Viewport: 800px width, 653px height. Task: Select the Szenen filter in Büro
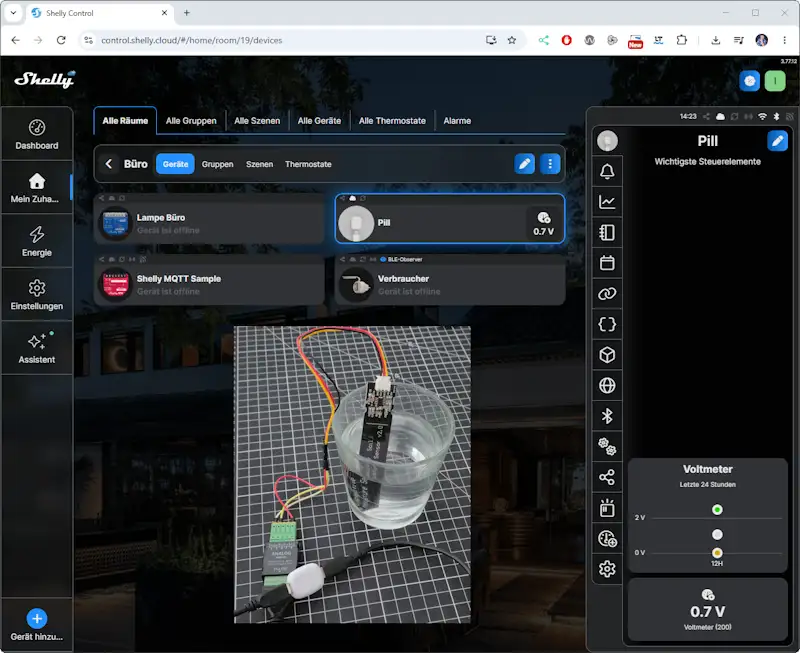(x=259, y=164)
